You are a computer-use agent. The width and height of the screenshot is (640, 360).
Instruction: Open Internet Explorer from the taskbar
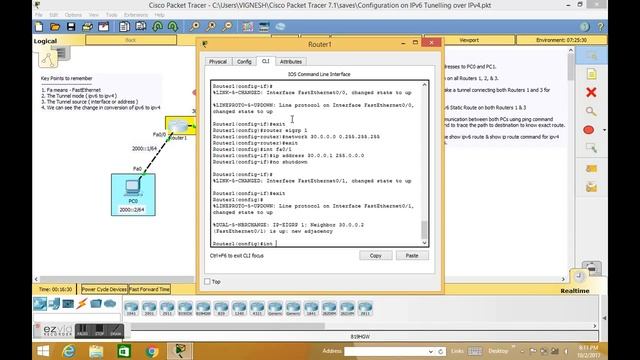(x=69, y=351)
